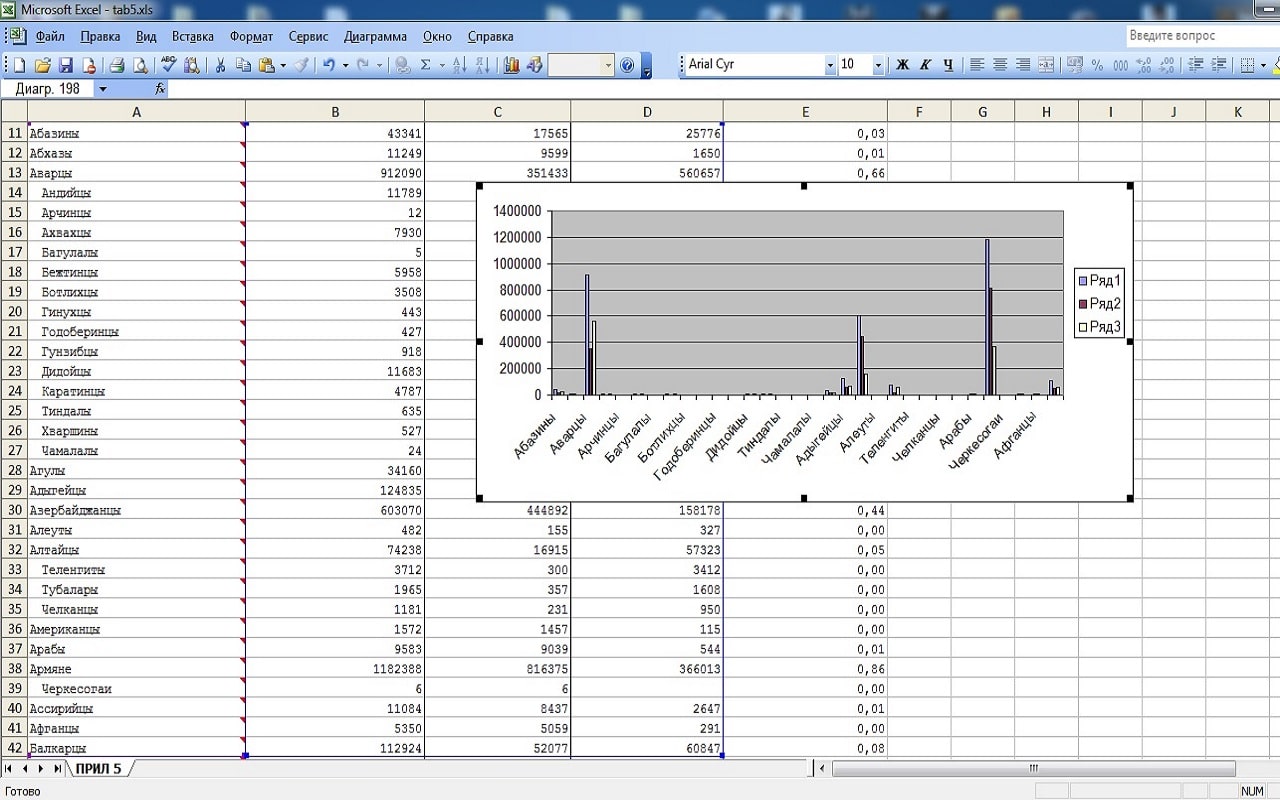This screenshot has height=800, width=1280.
Task: Align text right using the toolbar icon
Action: pyautogui.click(x=1022, y=65)
